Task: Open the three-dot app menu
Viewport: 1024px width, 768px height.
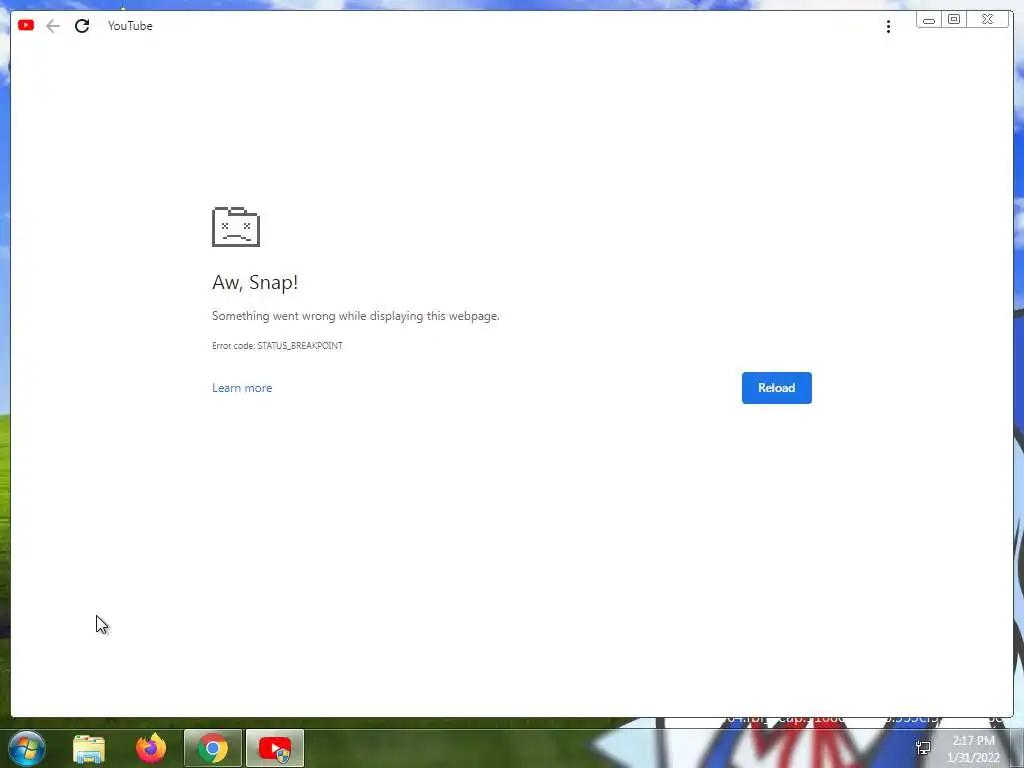Action: click(x=888, y=26)
